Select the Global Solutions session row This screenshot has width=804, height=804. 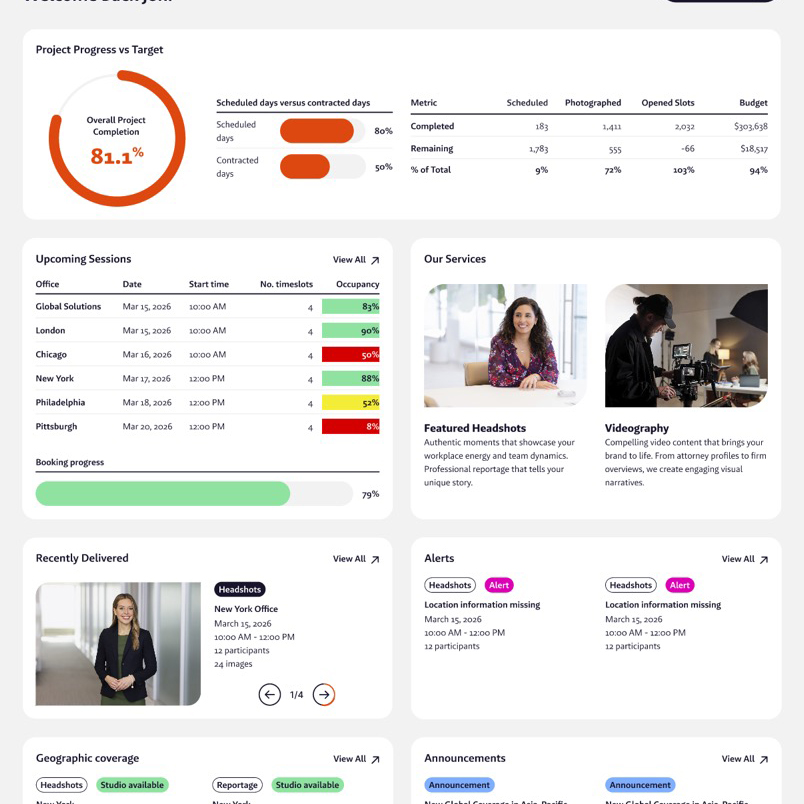(x=207, y=307)
